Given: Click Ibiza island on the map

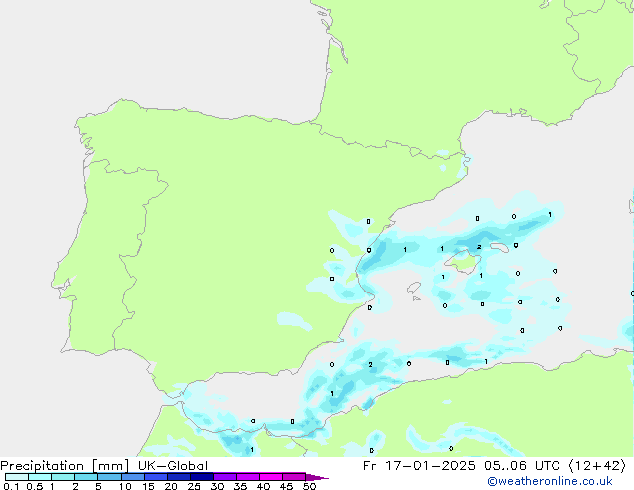Looking at the screenshot, I should tap(414, 288).
